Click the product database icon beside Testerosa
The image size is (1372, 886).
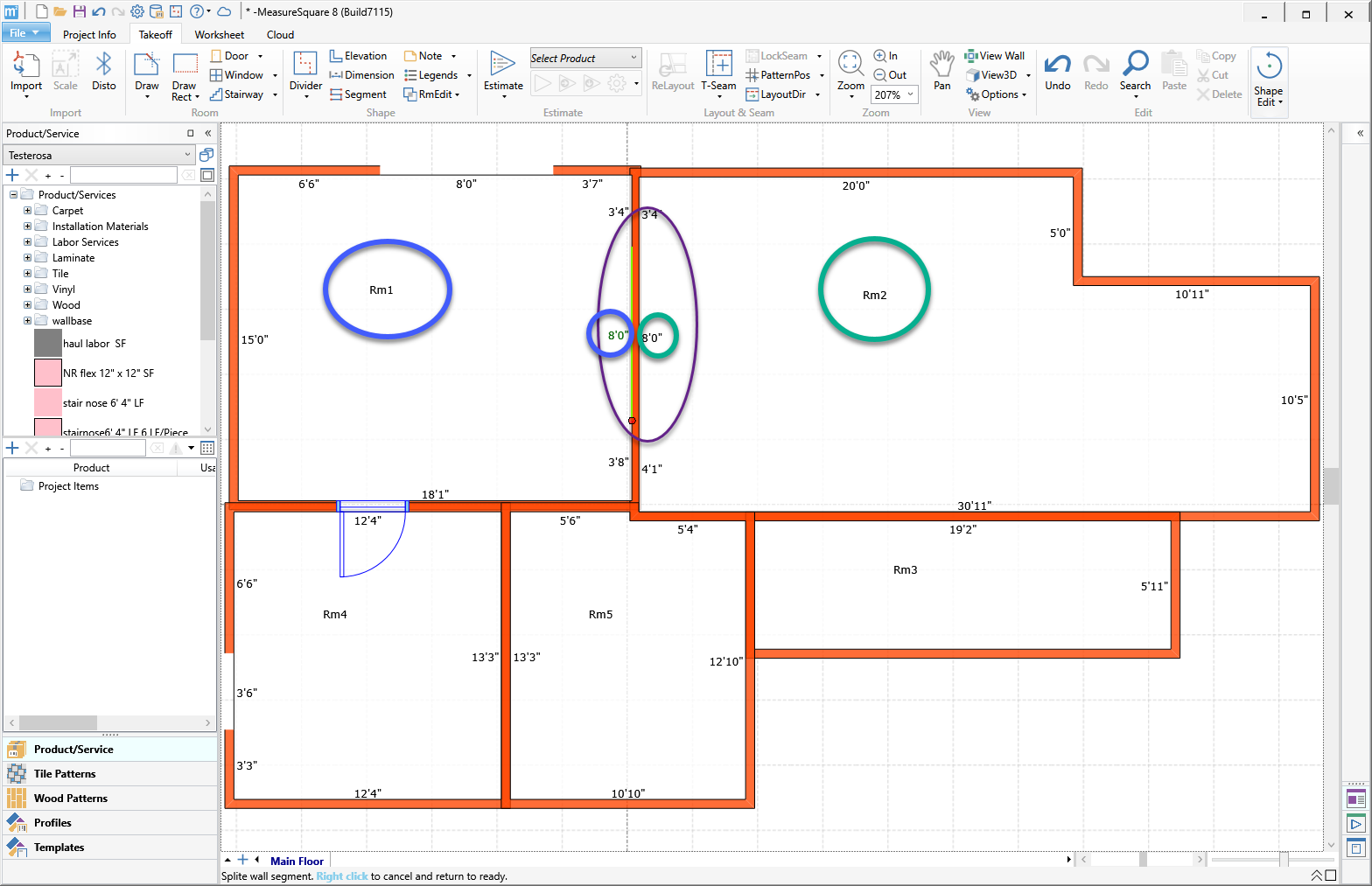[x=206, y=155]
